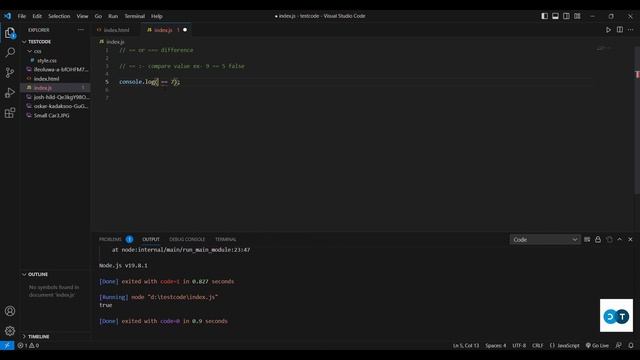The height and width of the screenshot is (360, 640).
Task: Switch to the OUTPUT panel tab
Action: click(x=151, y=239)
